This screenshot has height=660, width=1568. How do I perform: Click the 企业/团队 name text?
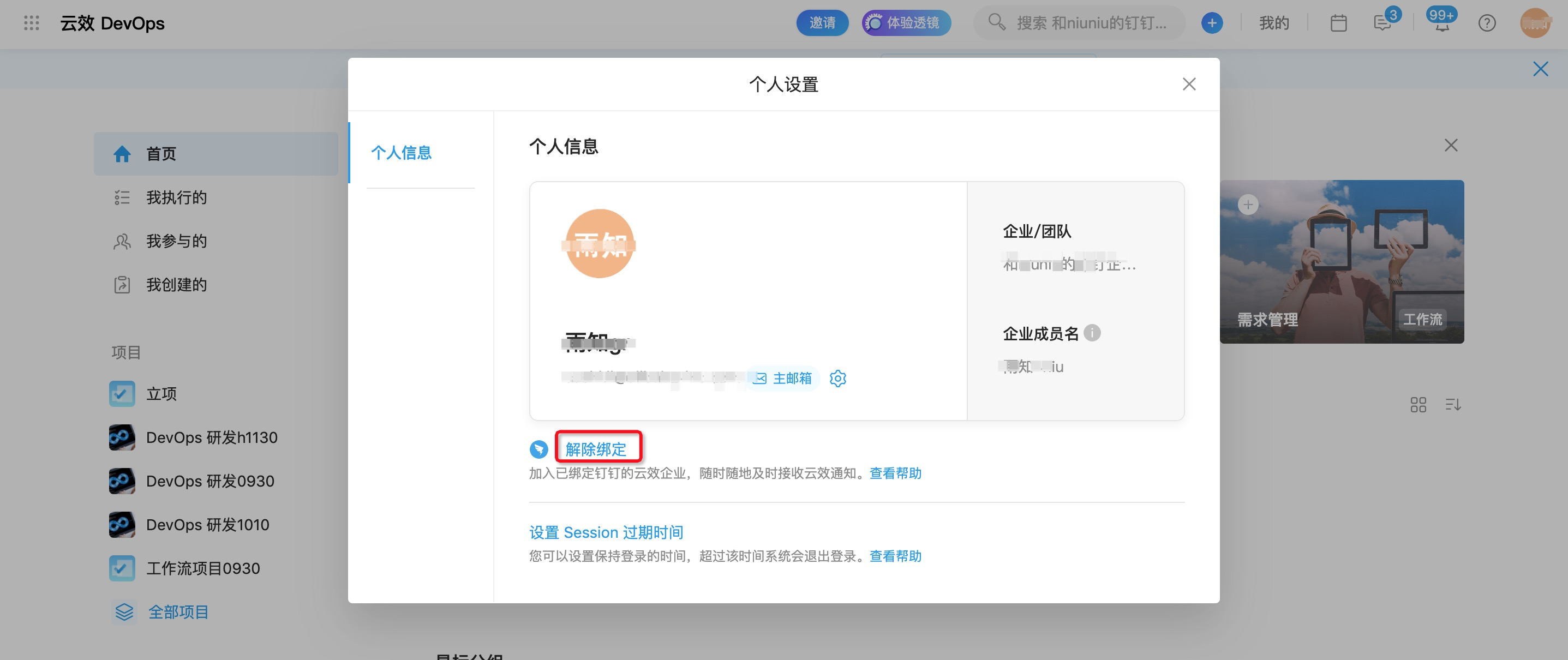click(1069, 264)
